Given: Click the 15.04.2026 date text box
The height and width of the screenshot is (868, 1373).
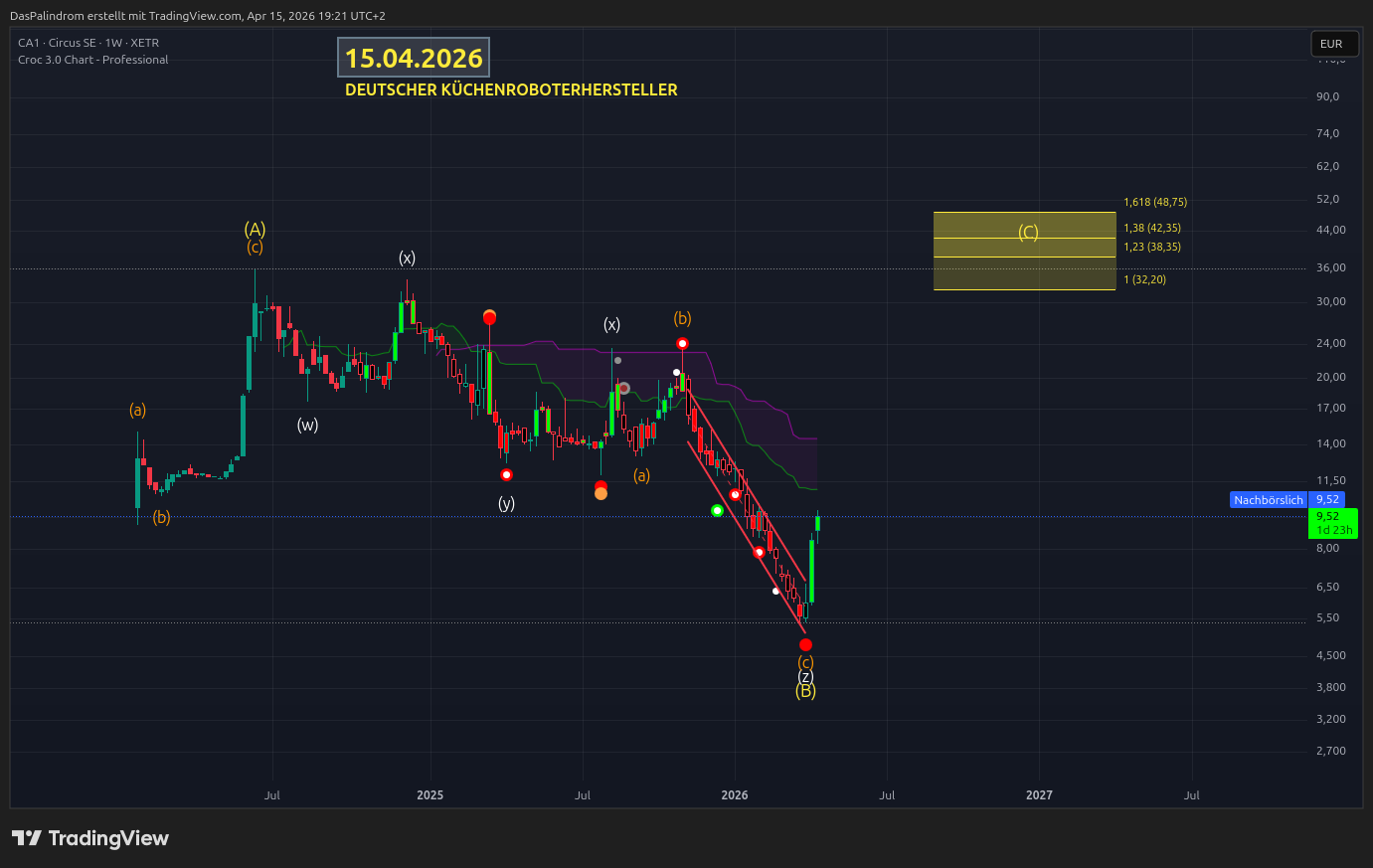Looking at the screenshot, I should (x=414, y=59).
